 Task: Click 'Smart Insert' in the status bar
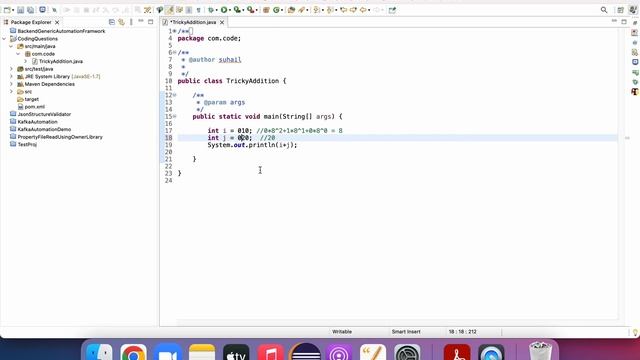tap(406, 332)
